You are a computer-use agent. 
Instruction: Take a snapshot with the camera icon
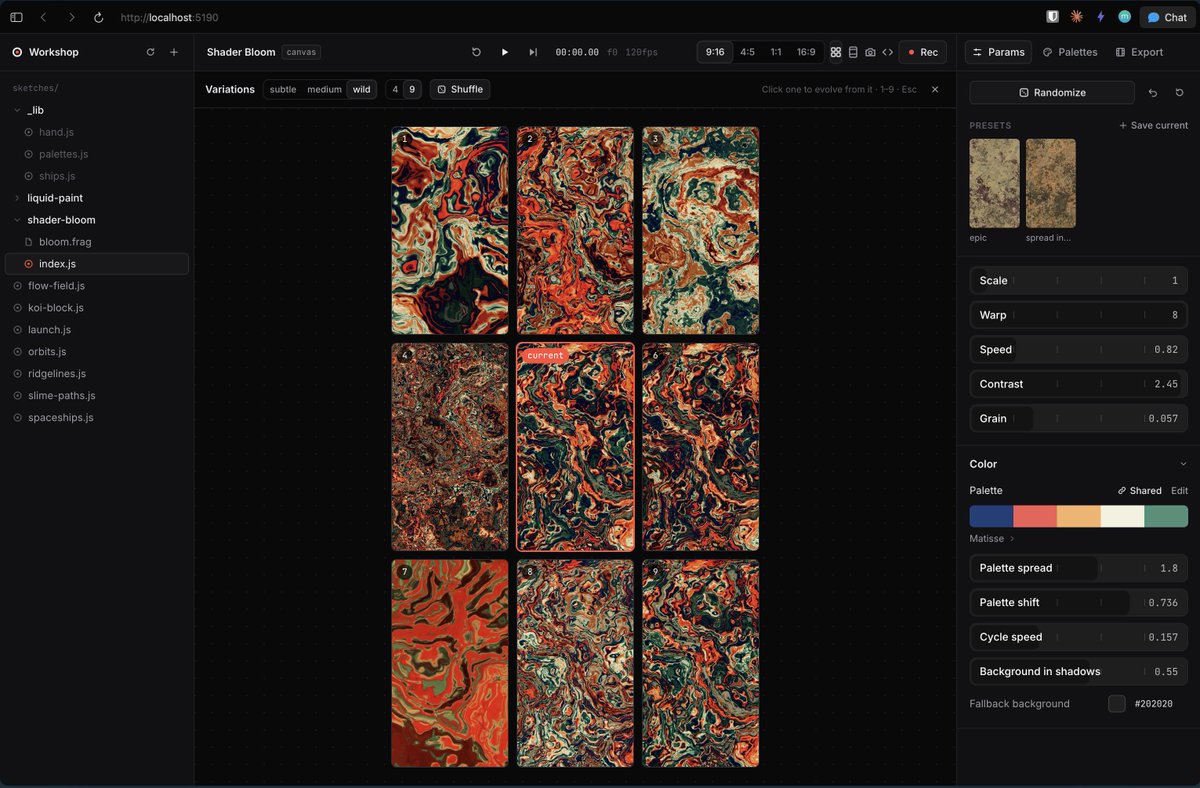coord(870,52)
